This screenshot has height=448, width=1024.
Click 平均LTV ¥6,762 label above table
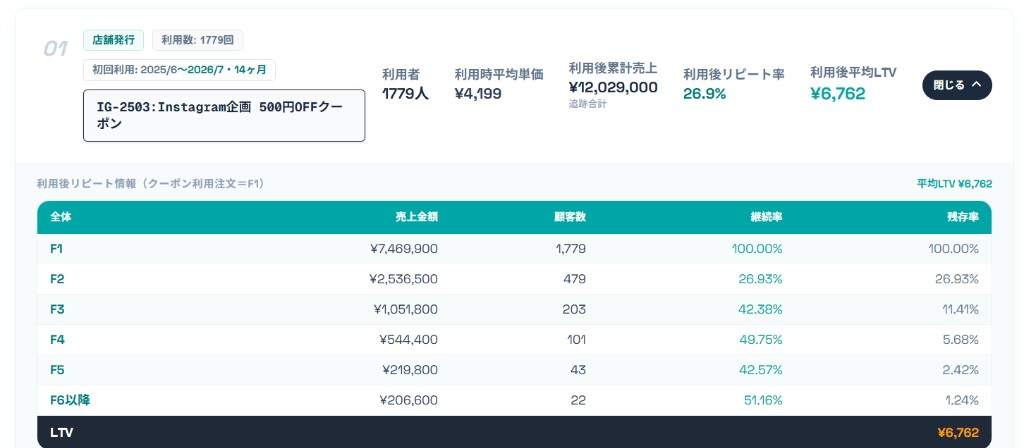click(954, 184)
